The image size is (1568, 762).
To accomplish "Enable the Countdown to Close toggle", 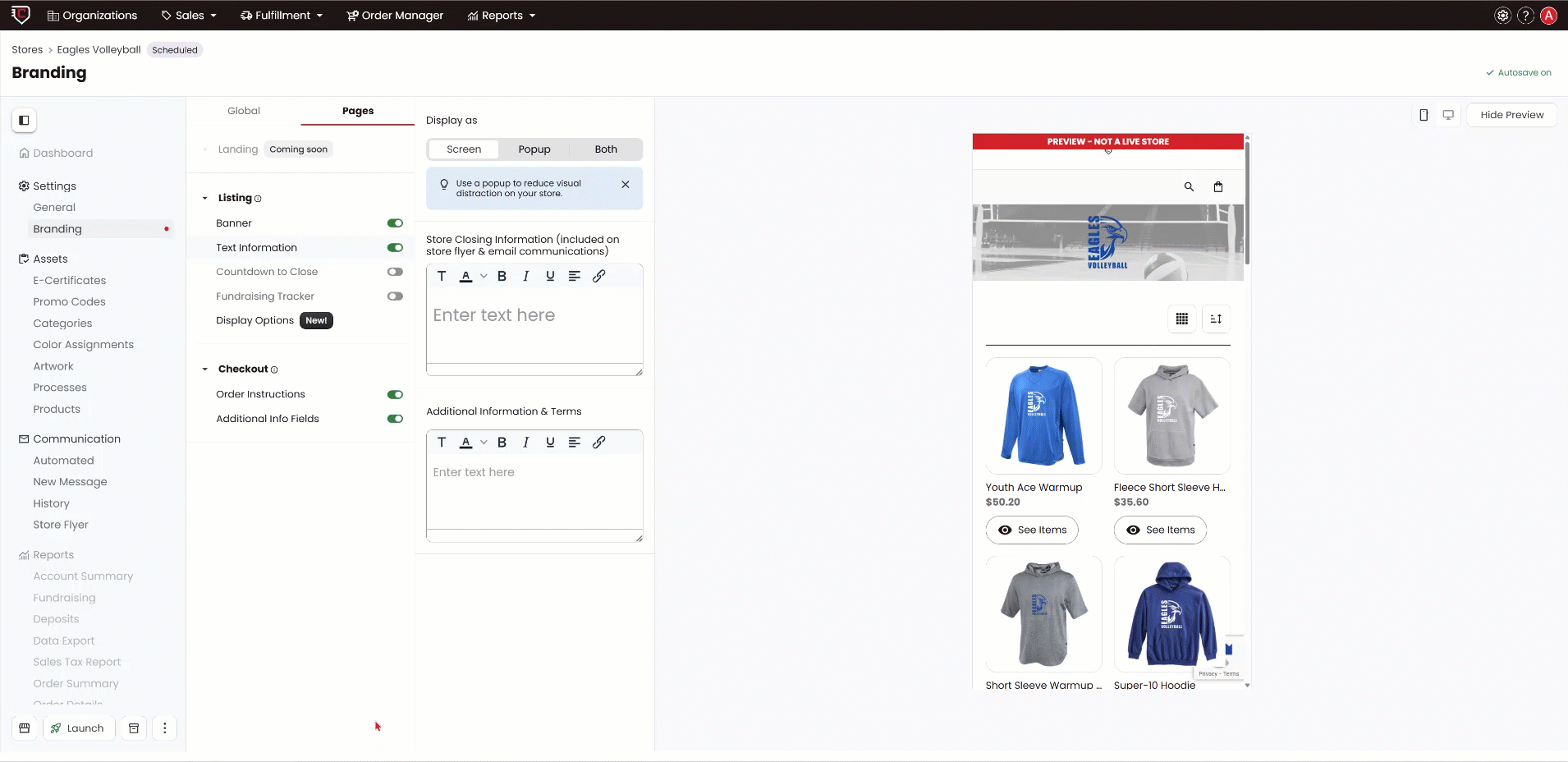I will pyautogui.click(x=395, y=272).
